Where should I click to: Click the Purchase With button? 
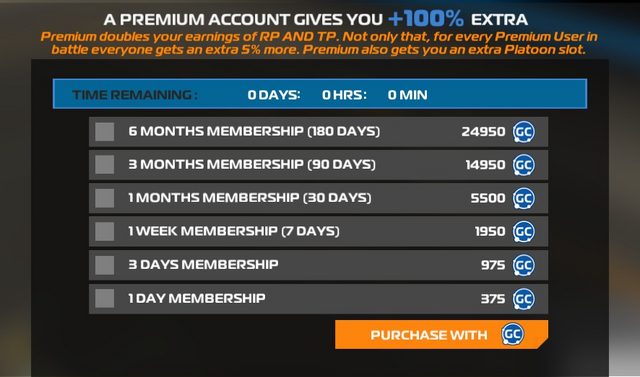441,335
